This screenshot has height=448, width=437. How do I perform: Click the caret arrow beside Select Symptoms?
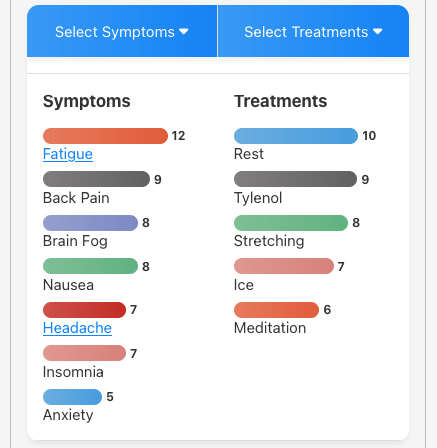coord(184,32)
